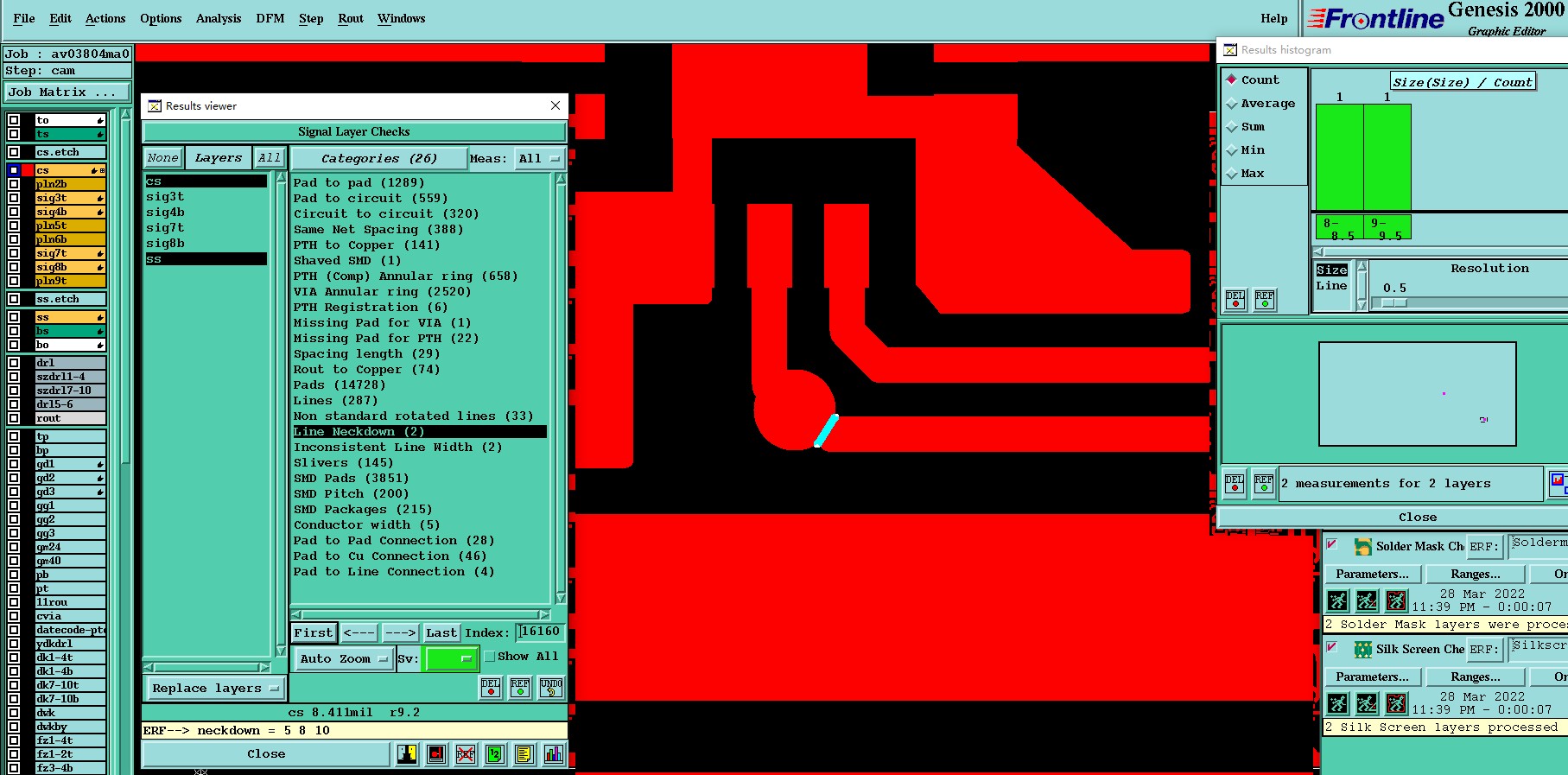Click the UNDO icon in Results viewer

tap(551, 688)
